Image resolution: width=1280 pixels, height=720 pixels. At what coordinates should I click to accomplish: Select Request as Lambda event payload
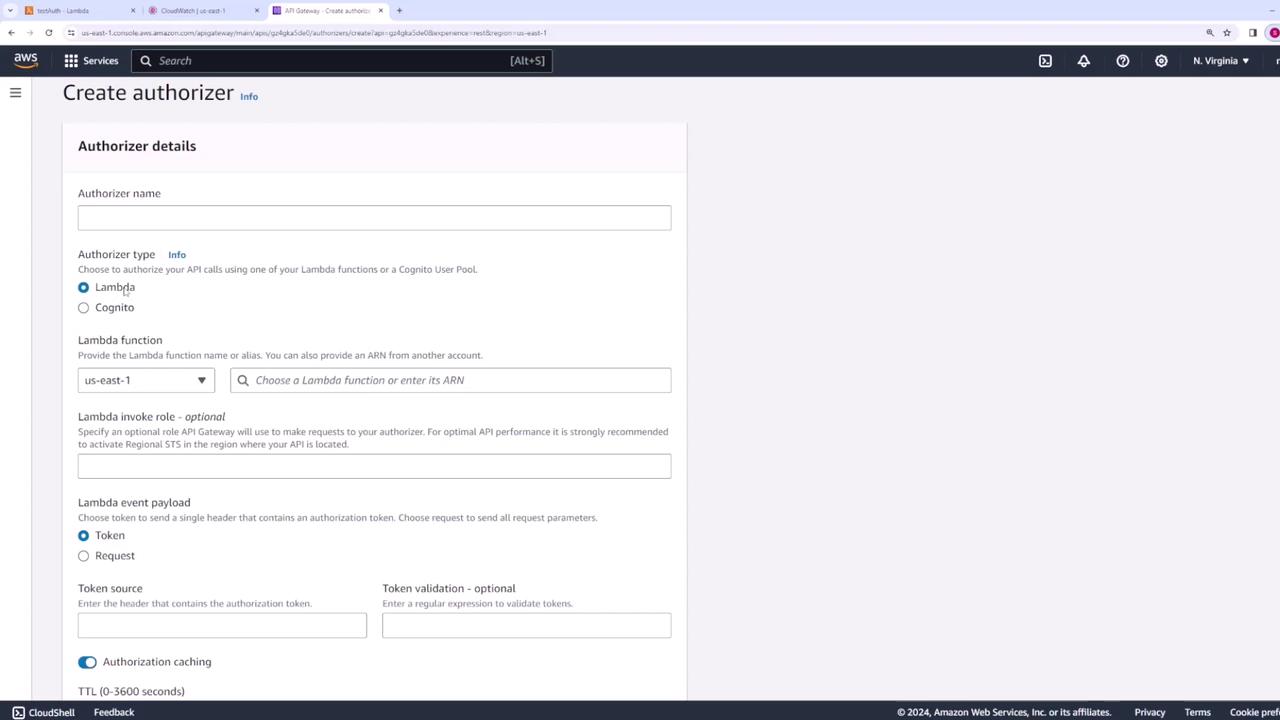click(x=83, y=556)
